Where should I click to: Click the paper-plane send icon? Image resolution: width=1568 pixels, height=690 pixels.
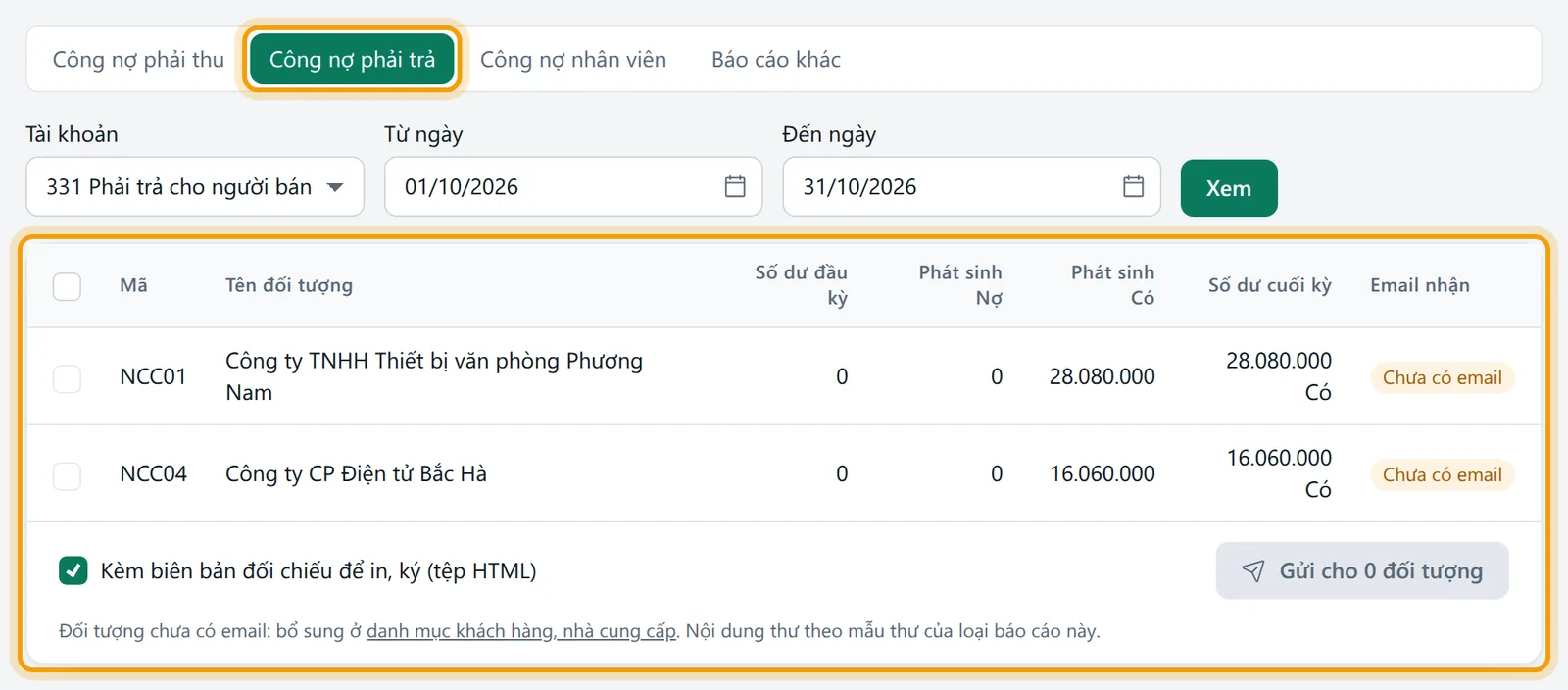click(x=1253, y=571)
